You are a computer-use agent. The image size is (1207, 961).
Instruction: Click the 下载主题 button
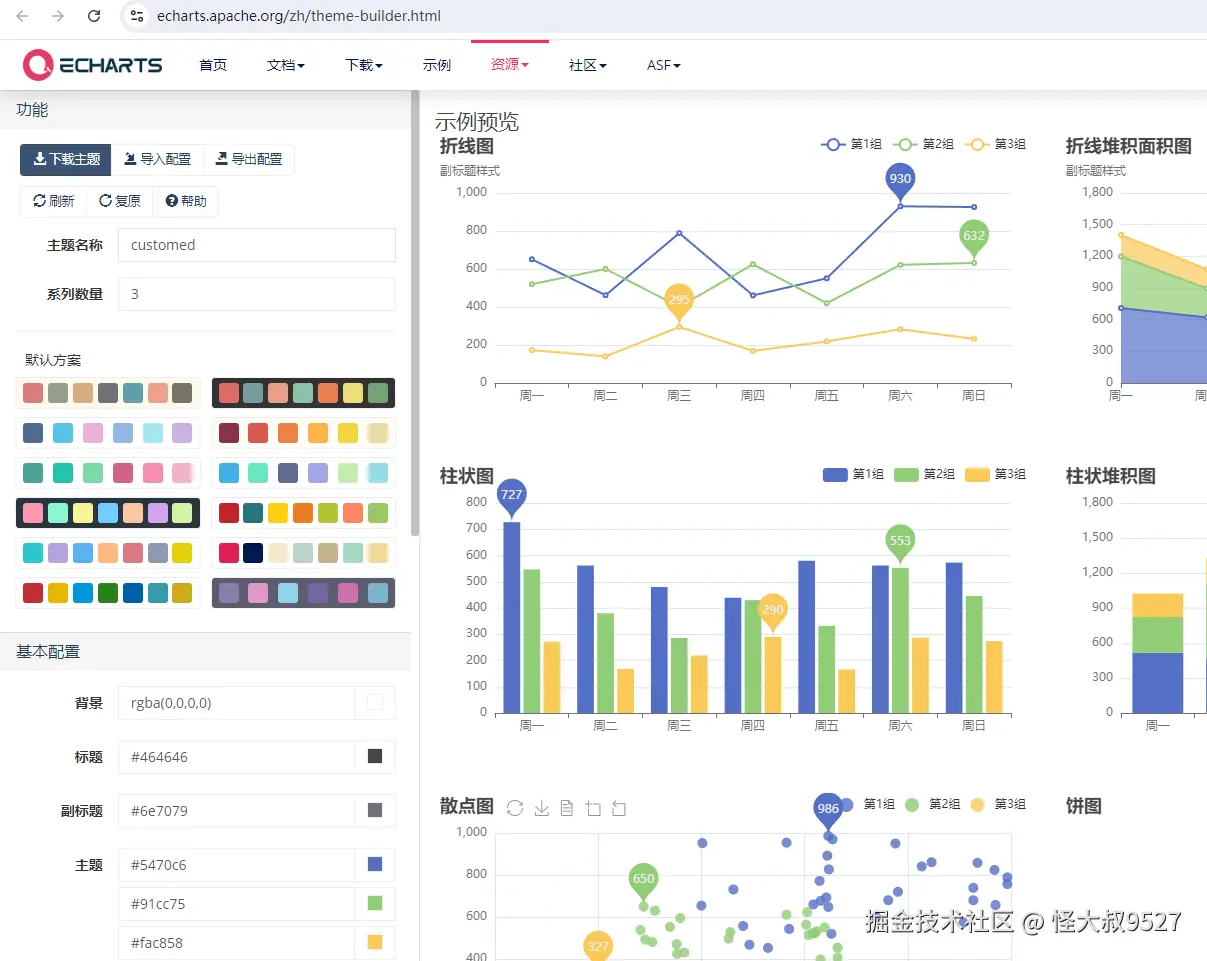point(66,159)
